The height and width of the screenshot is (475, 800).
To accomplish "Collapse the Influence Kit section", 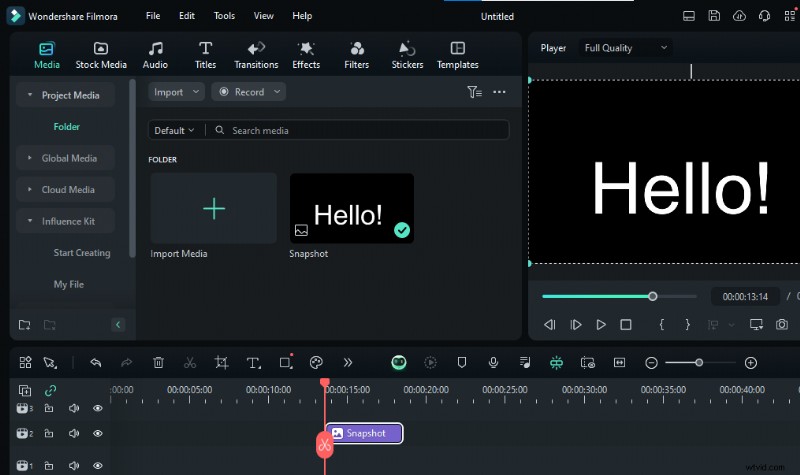I will coord(30,221).
